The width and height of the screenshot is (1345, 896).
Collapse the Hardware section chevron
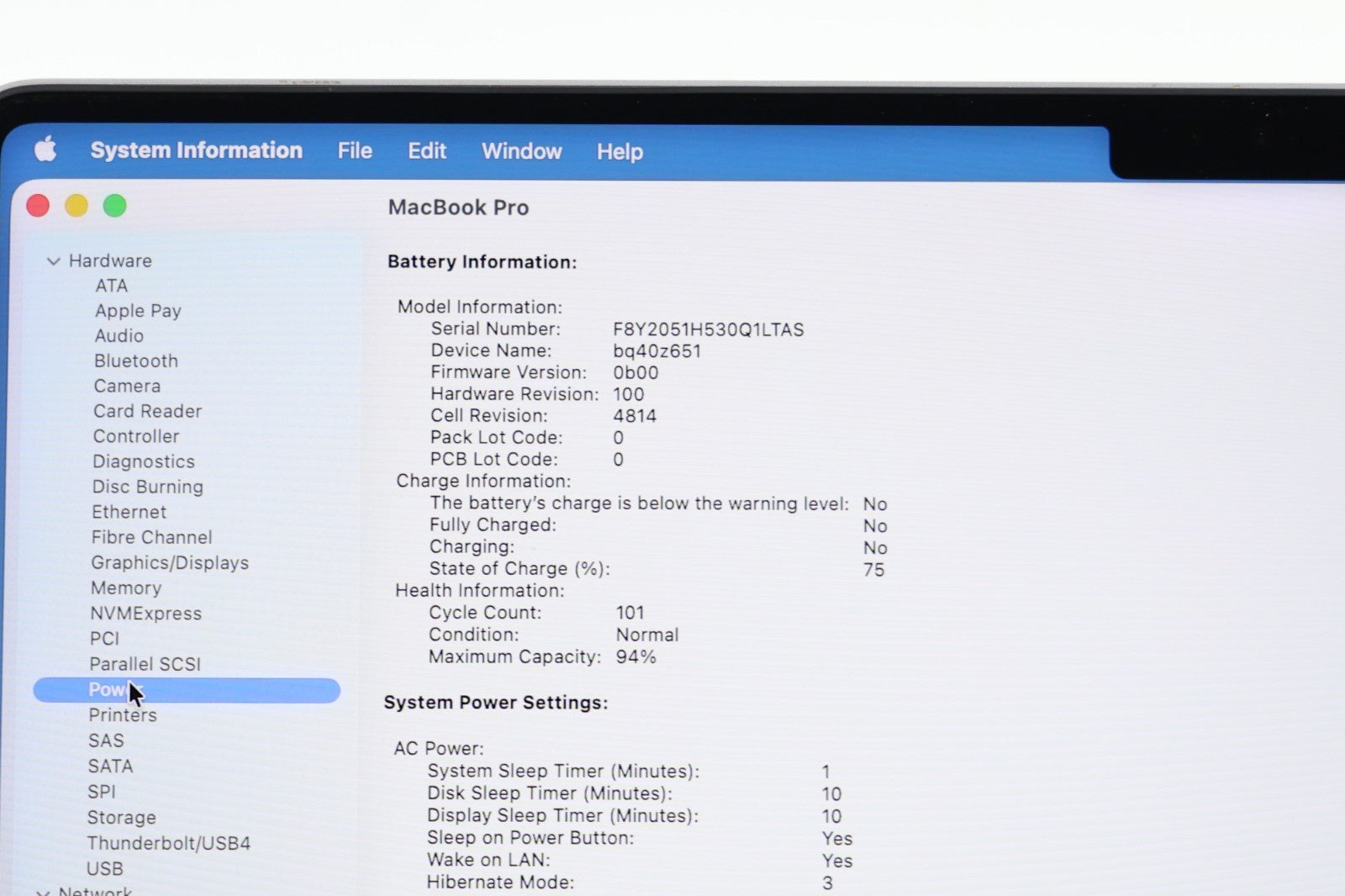click(x=53, y=261)
